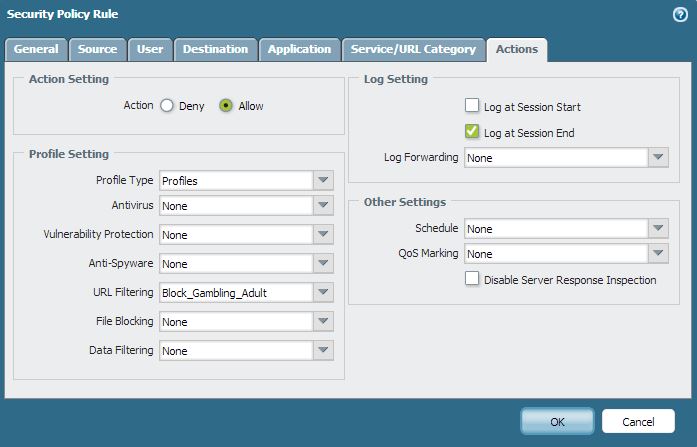The image size is (697, 447).
Task: Click the 'Log at Session End' label
Action: pos(529,133)
